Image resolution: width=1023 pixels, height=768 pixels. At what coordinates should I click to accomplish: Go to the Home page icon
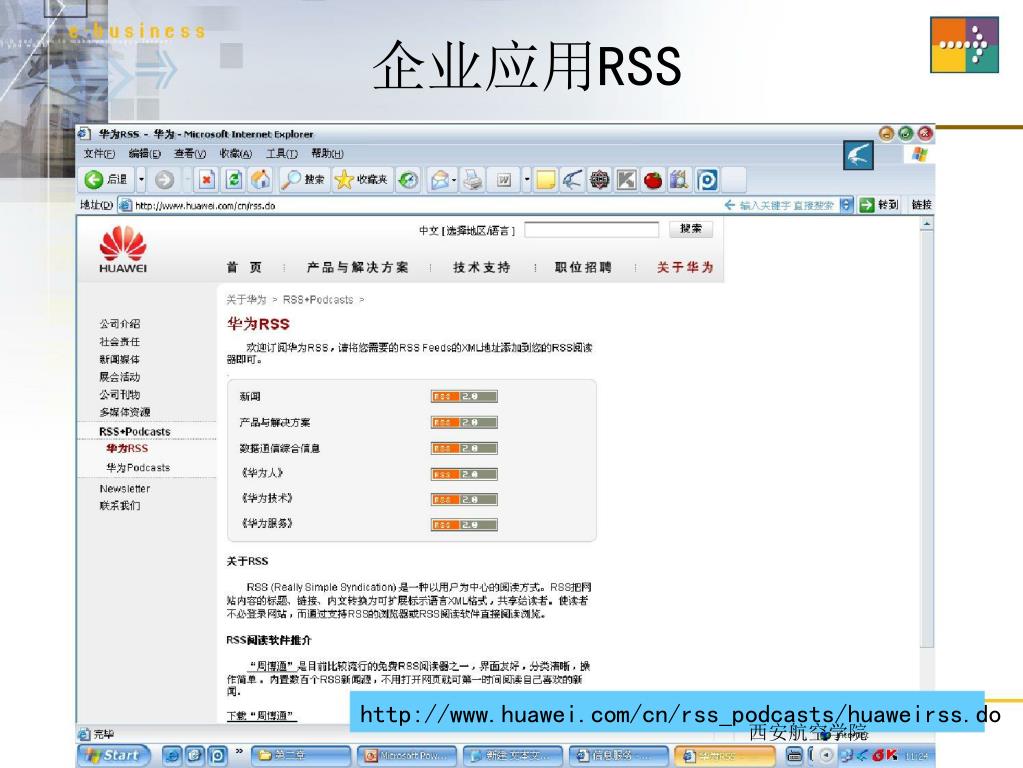click(260, 179)
